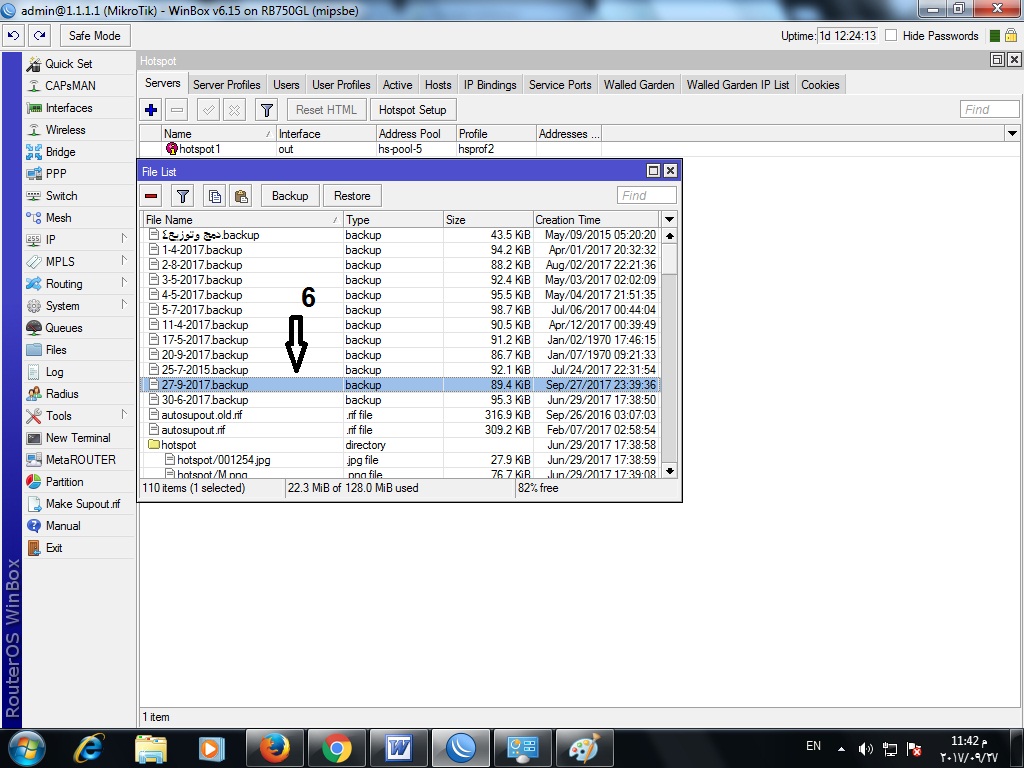Click the File List Find field
Screen dimensions: 1024x768
[647, 195]
